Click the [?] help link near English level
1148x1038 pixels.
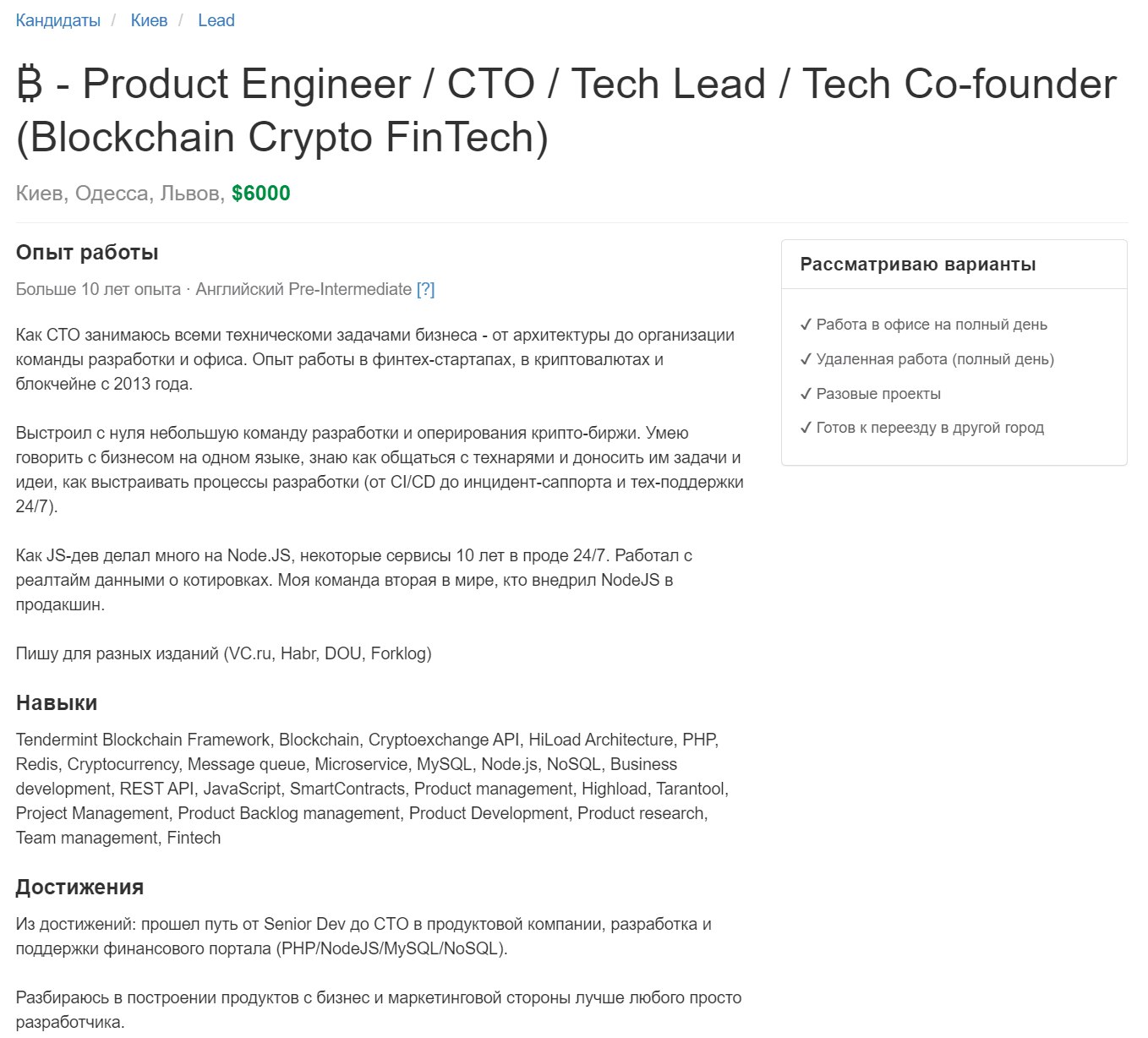[425, 289]
